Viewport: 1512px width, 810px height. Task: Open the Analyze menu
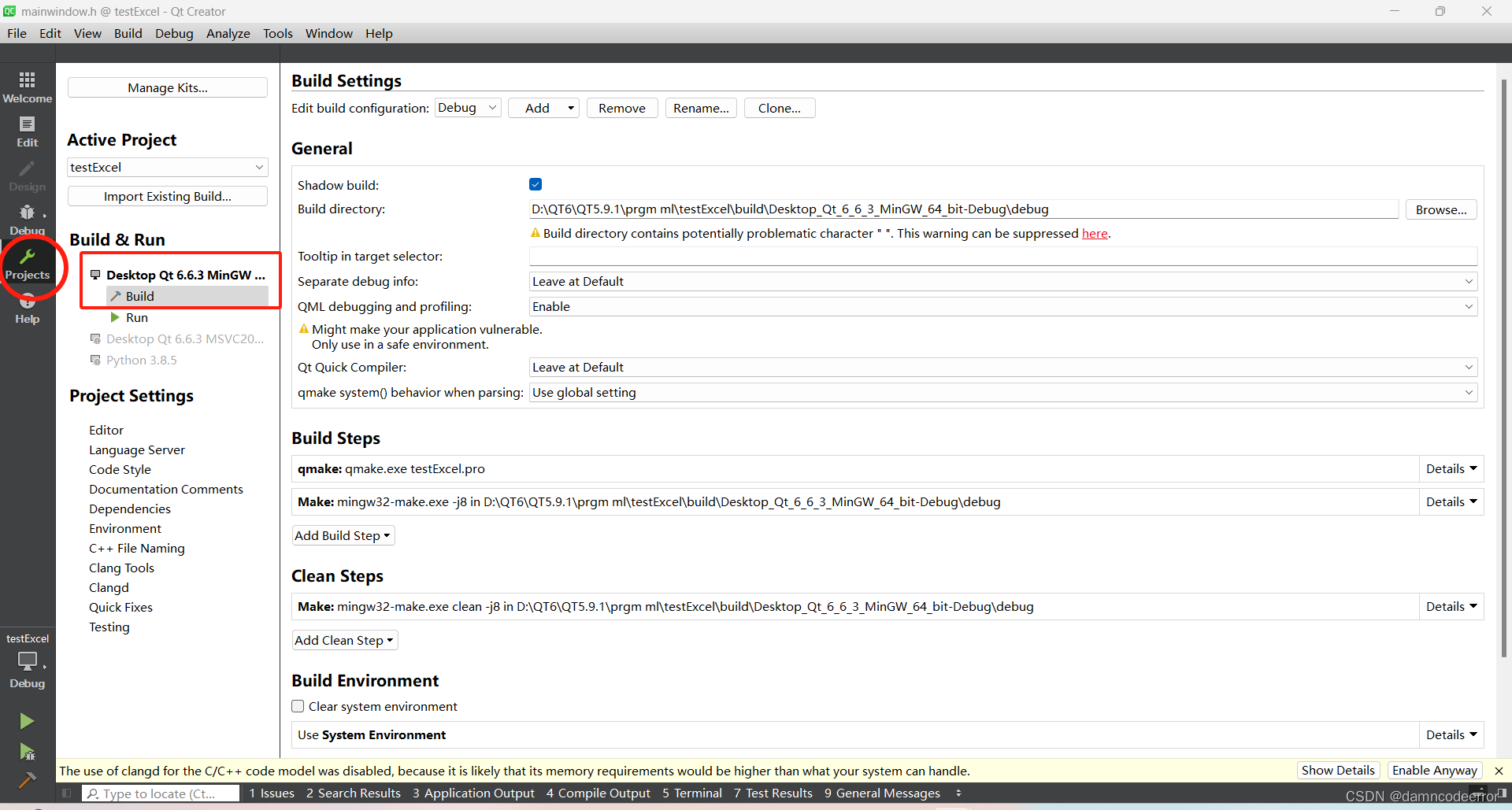(x=228, y=33)
